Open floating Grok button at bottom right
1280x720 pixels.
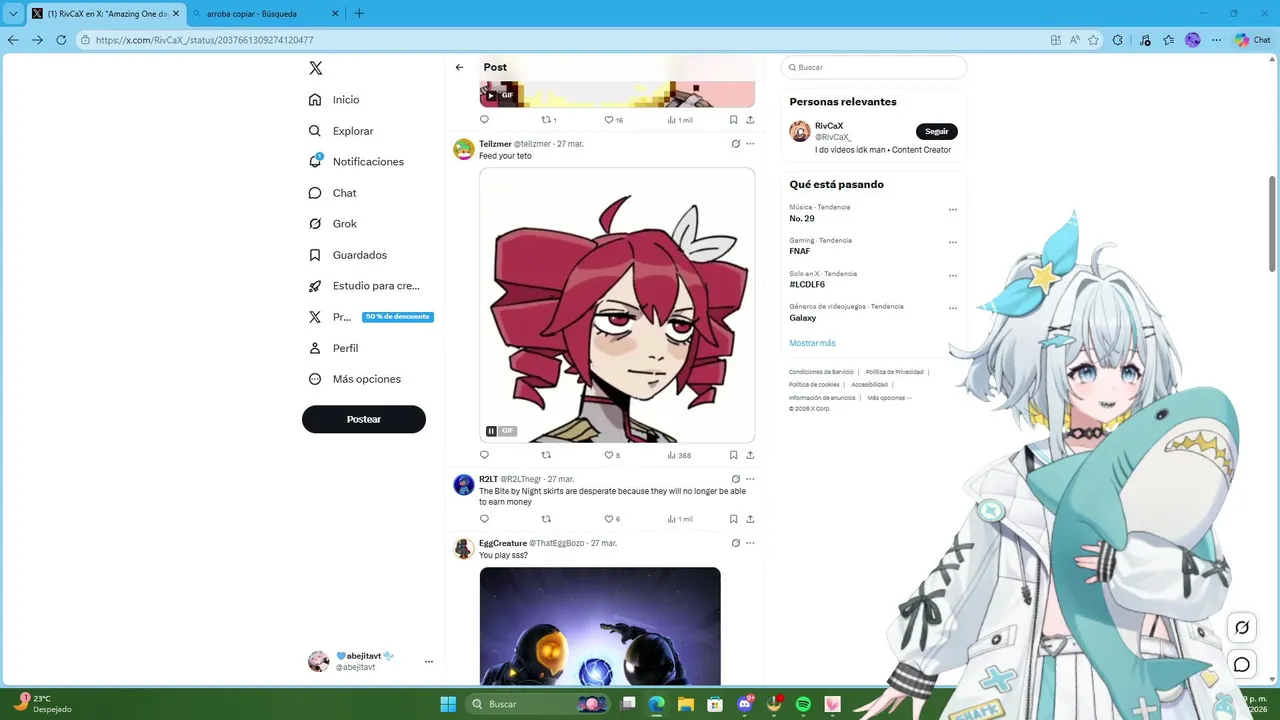[1242, 628]
